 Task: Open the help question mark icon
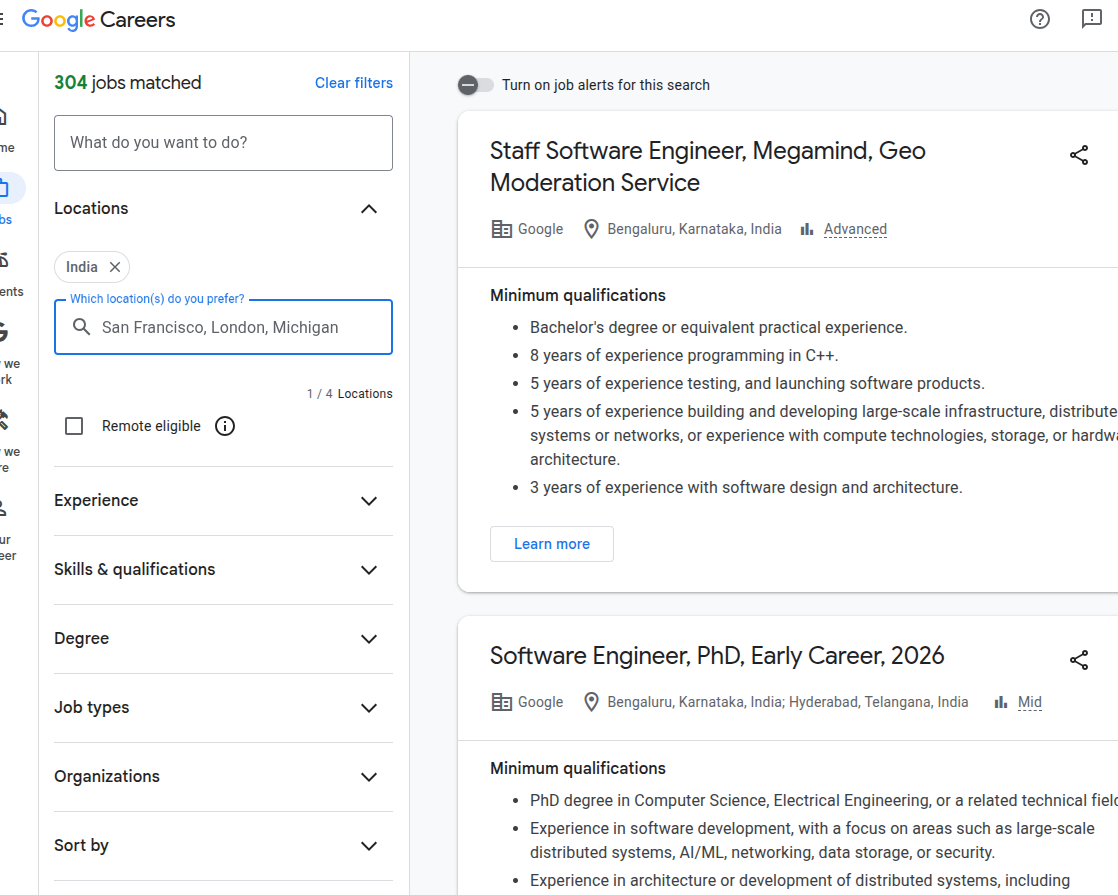1040,19
